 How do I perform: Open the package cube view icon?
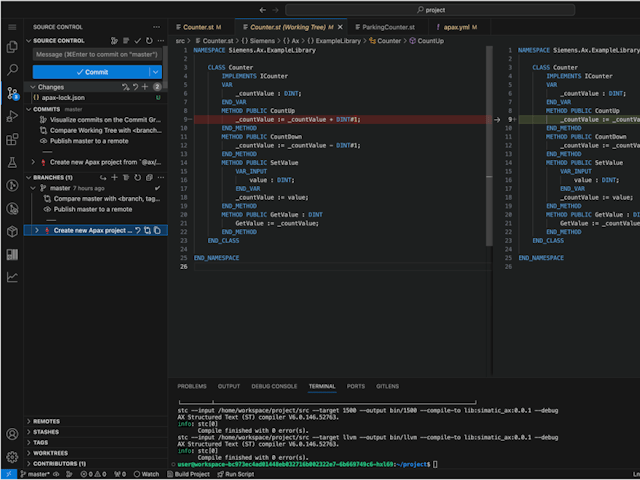pos(12,231)
